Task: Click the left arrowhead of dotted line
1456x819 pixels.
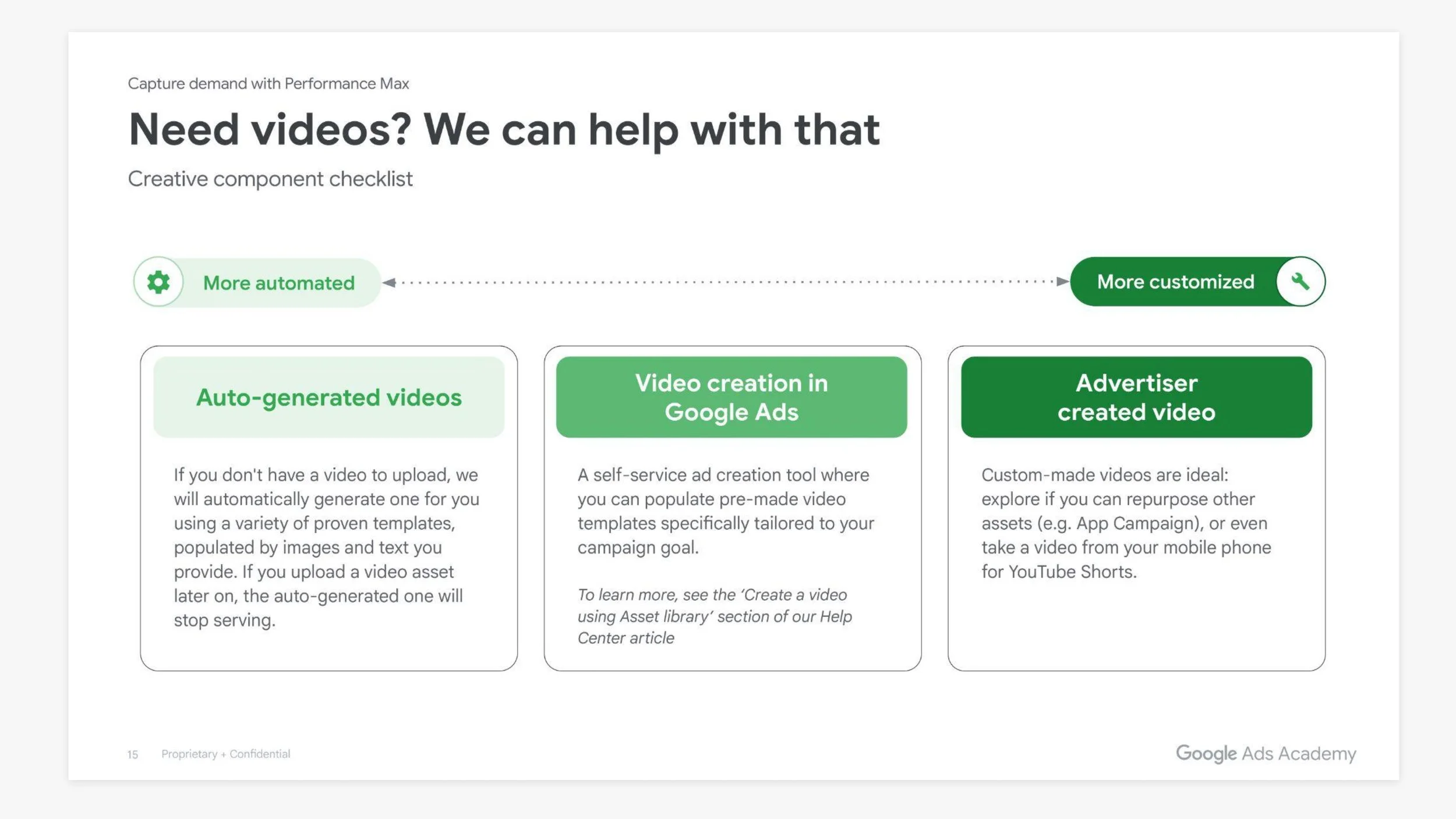Action: click(389, 282)
